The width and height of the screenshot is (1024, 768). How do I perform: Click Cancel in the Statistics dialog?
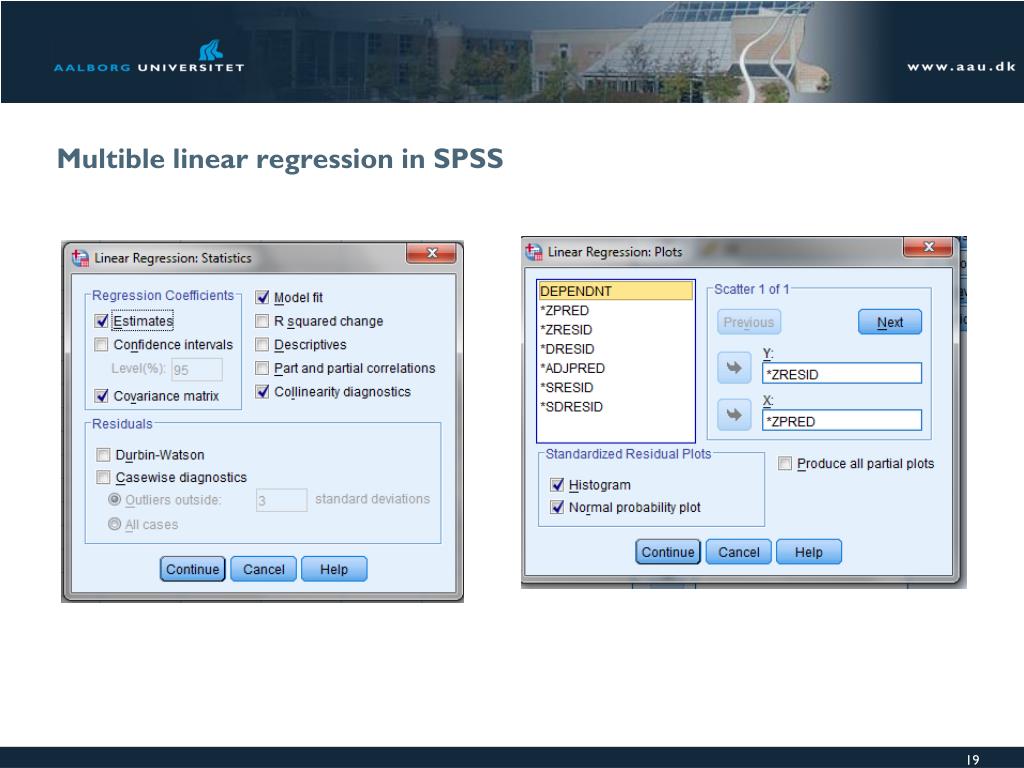coord(264,569)
